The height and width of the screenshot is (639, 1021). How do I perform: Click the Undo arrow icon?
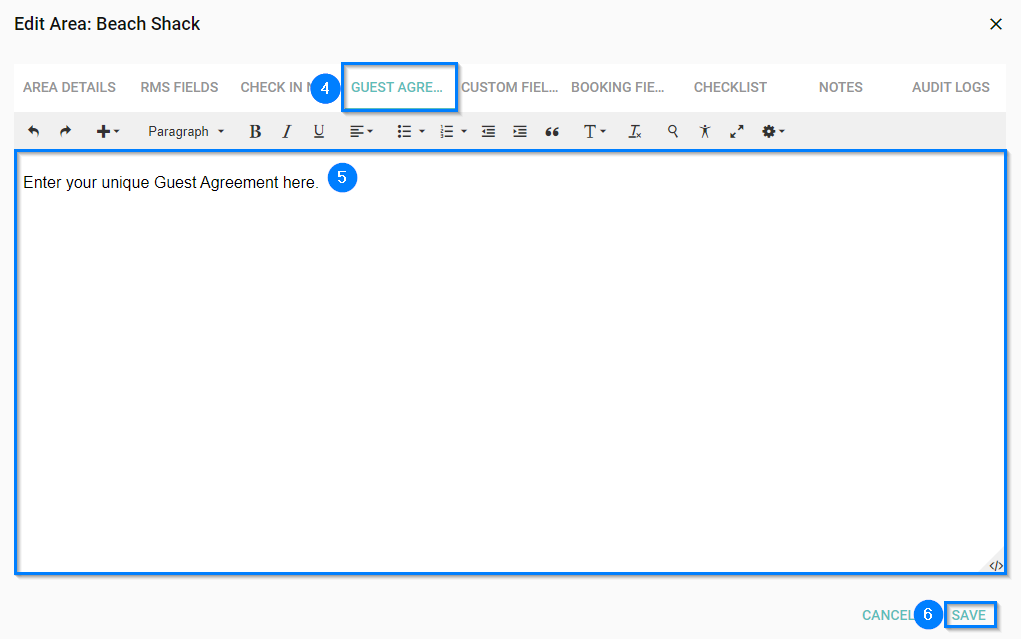[33, 131]
